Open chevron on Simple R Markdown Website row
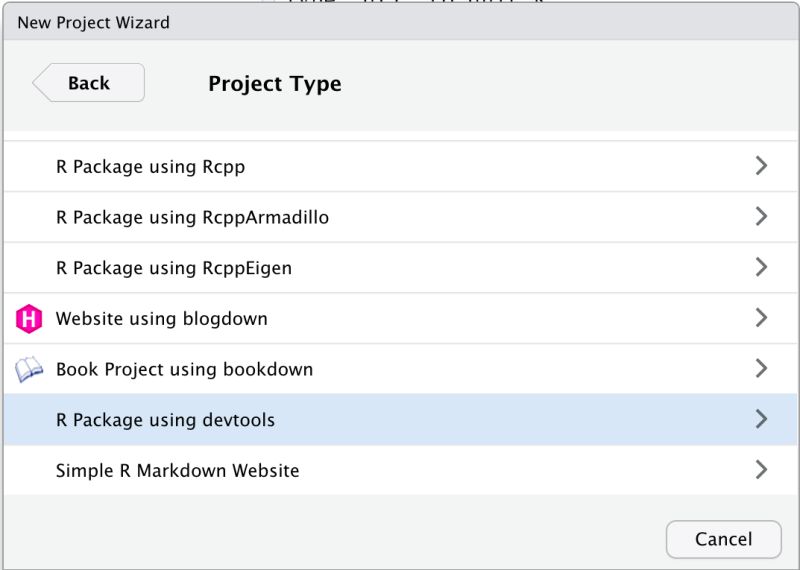This screenshot has height=570, width=800. tap(761, 469)
